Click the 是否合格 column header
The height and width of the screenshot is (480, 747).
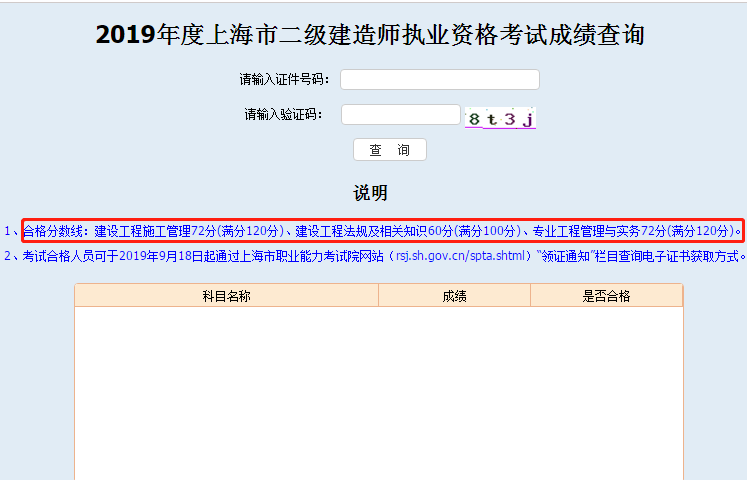606,296
